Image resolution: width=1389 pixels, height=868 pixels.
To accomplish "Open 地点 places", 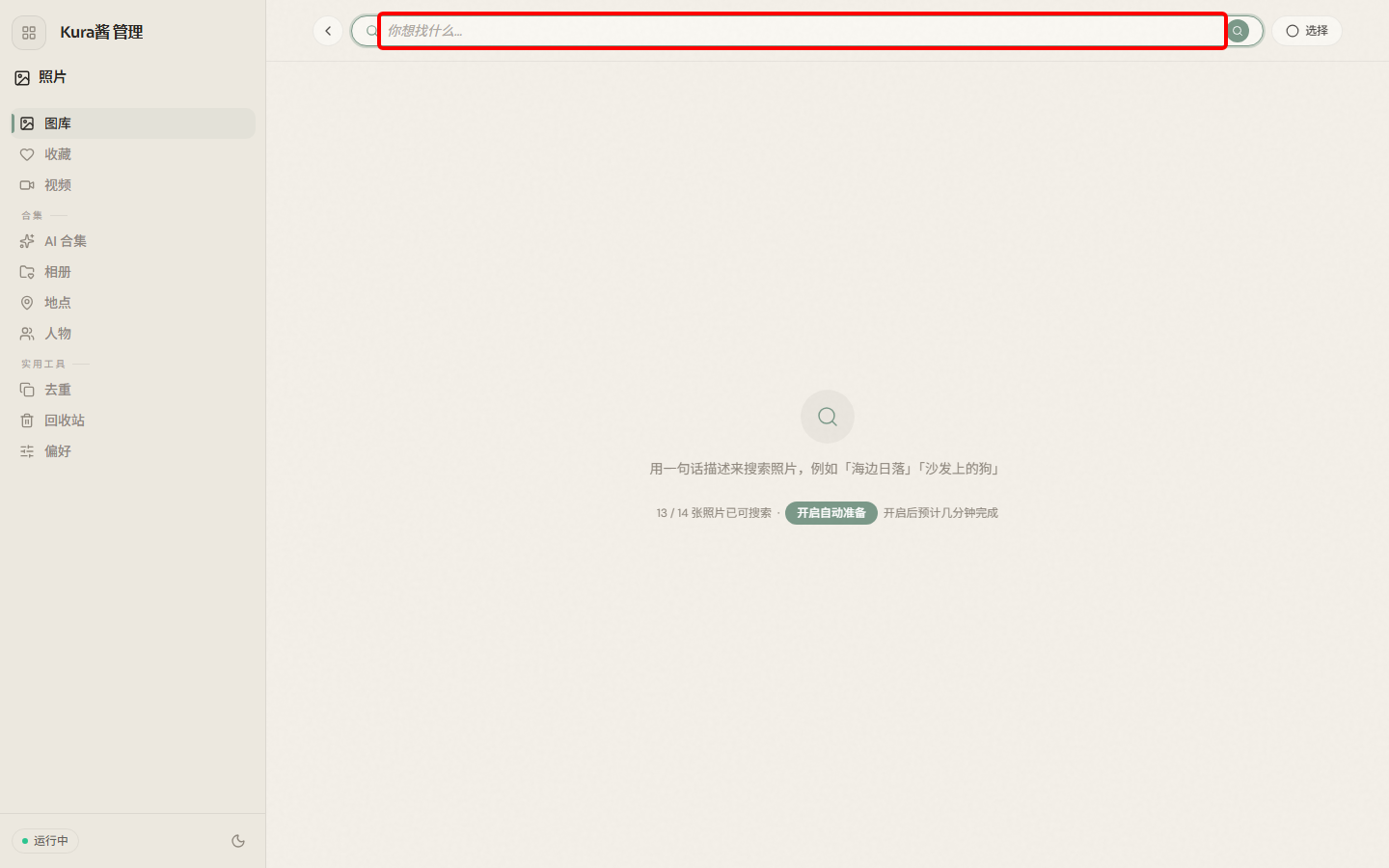I will pyautogui.click(x=133, y=303).
